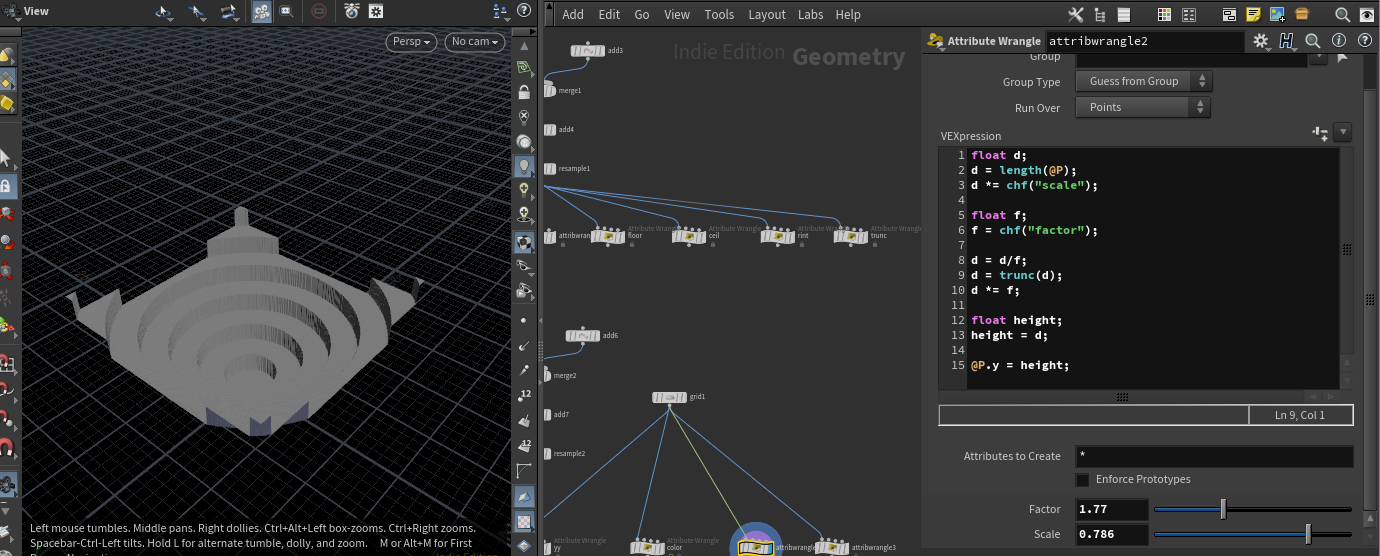Click the node info (i) icon

click(1338, 41)
